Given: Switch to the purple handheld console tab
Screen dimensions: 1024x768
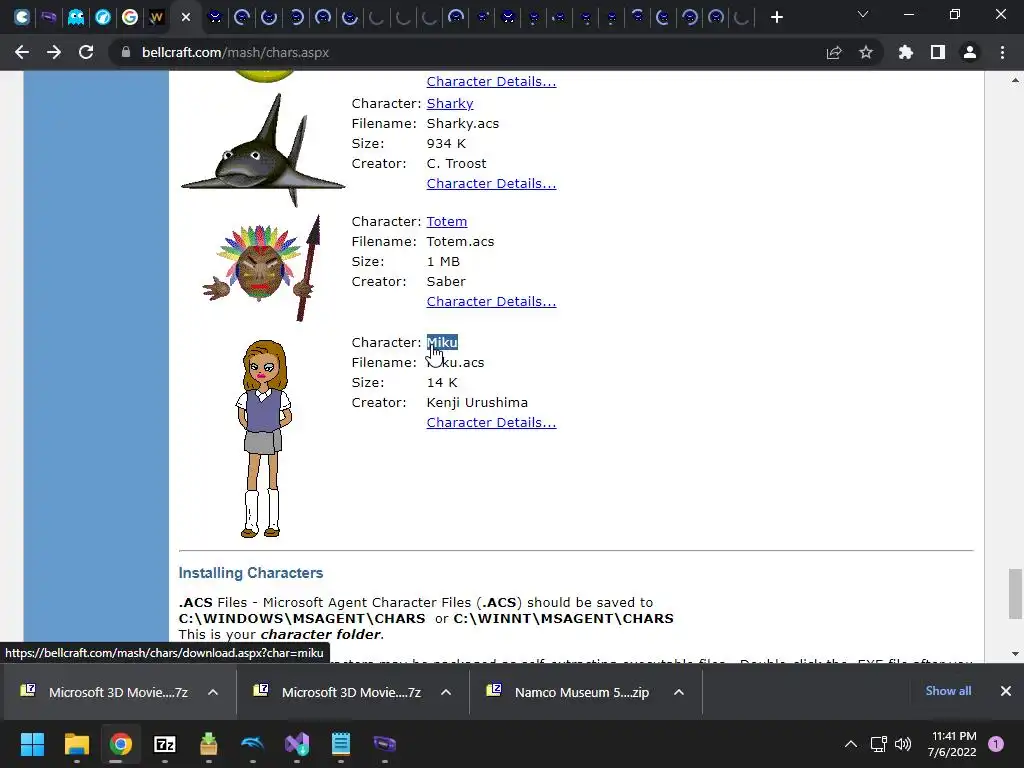Looking at the screenshot, I should (49, 17).
